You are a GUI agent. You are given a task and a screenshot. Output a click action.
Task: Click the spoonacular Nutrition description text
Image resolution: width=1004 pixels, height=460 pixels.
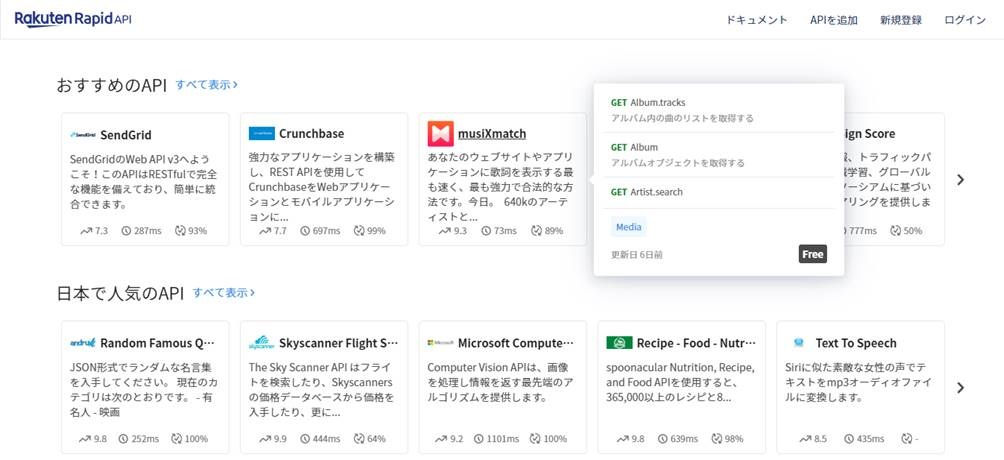[x=680, y=382]
